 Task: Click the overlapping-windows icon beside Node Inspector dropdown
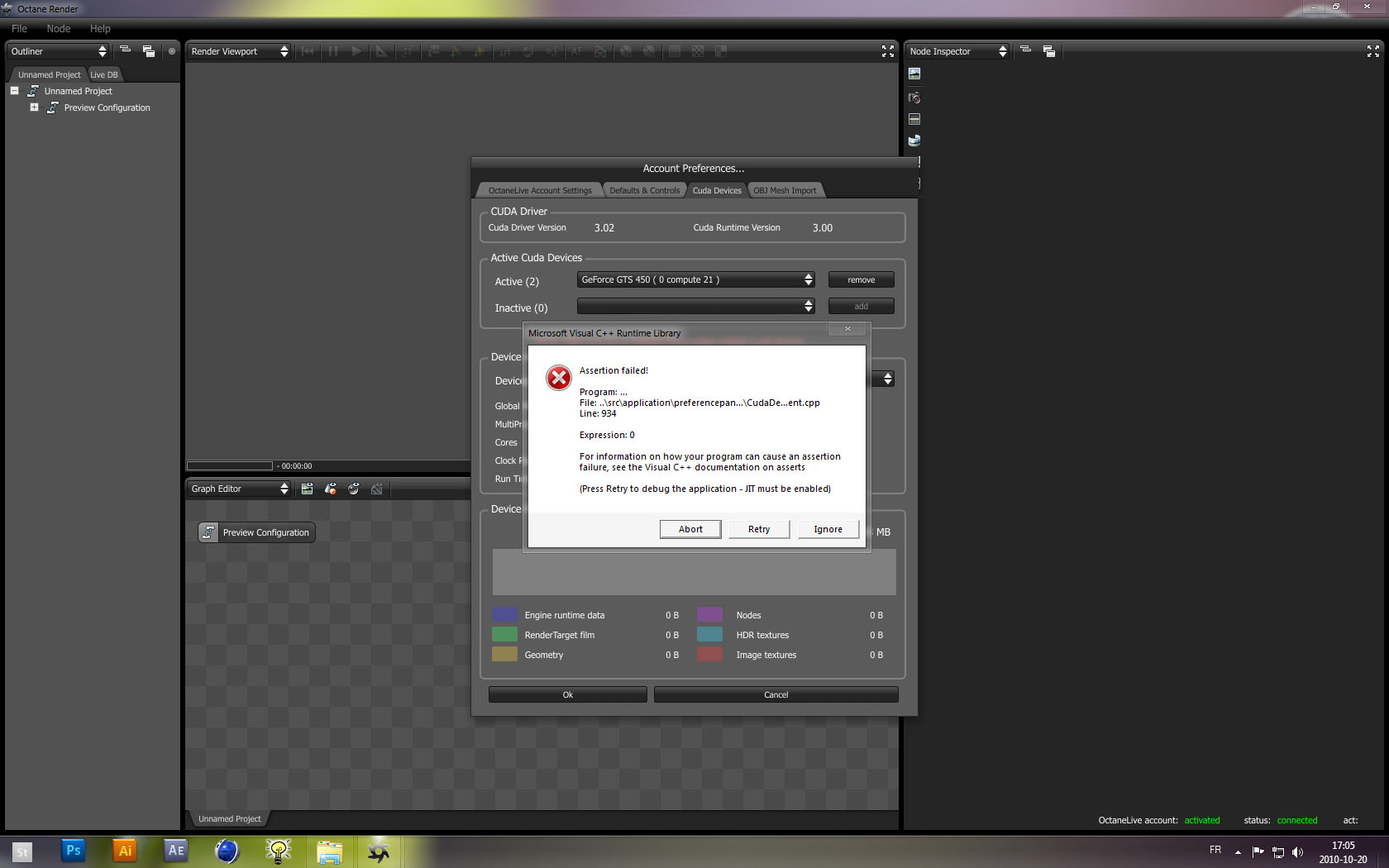click(1049, 51)
